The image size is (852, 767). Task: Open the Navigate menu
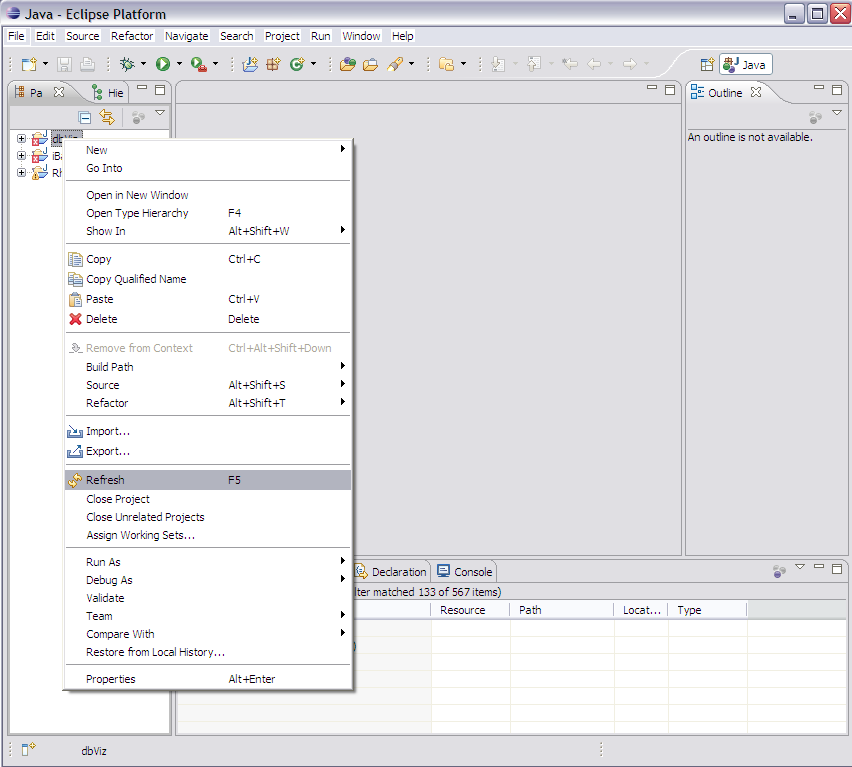click(x=186, y=36)
